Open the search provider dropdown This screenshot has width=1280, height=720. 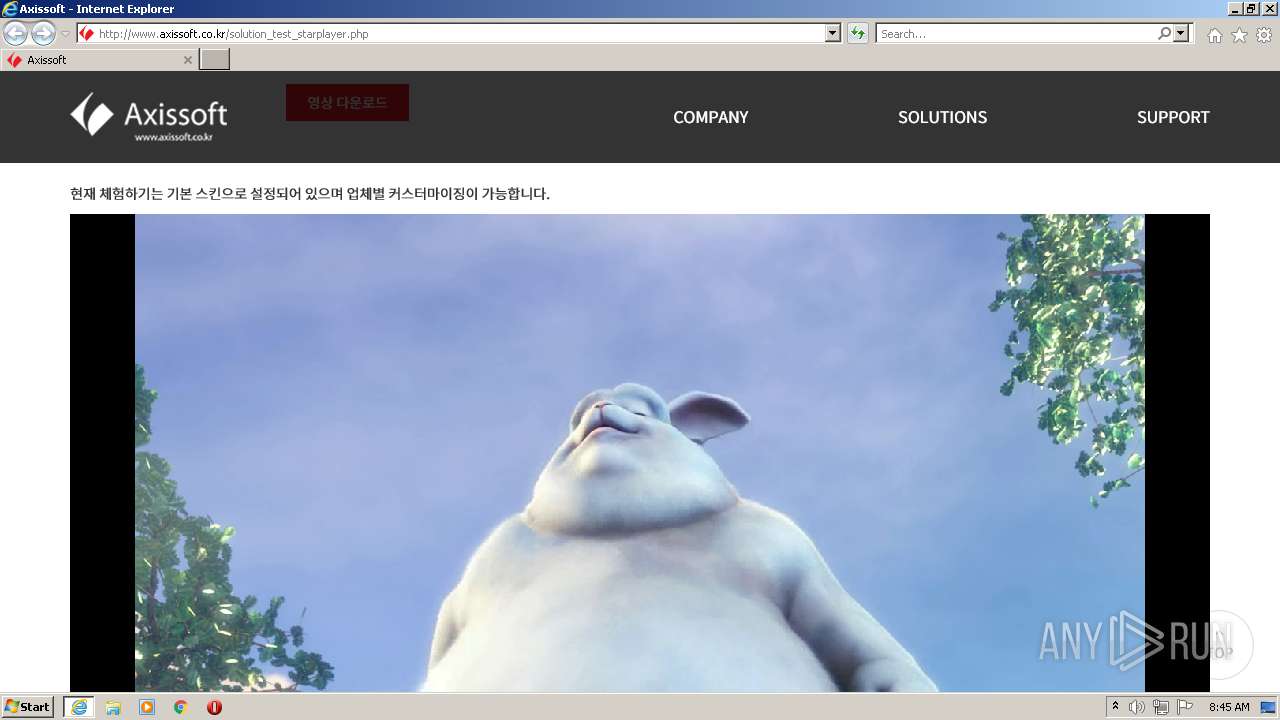click(x=1182, y=34)
